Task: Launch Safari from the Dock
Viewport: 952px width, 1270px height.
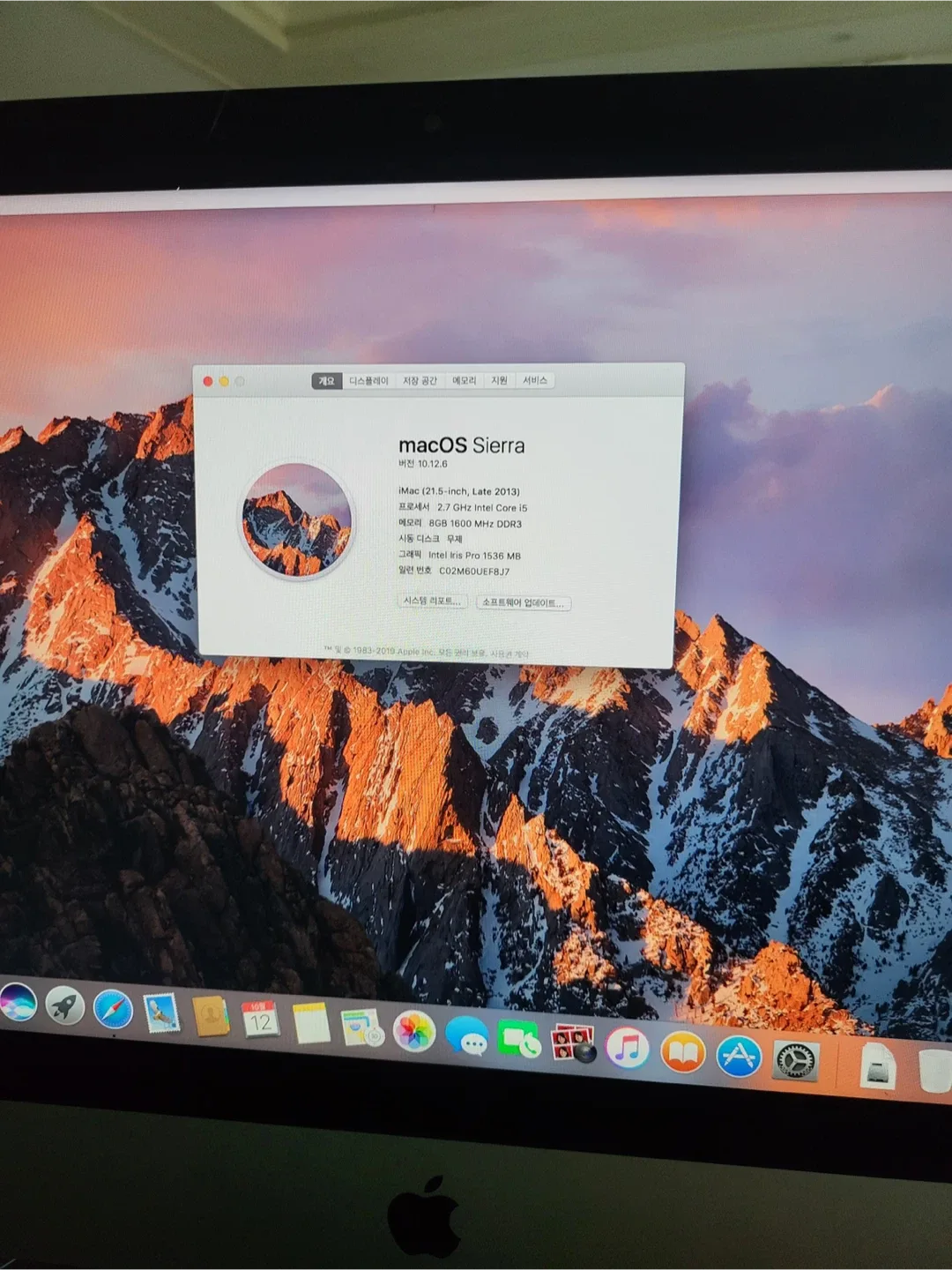Action: point(113,1010)
